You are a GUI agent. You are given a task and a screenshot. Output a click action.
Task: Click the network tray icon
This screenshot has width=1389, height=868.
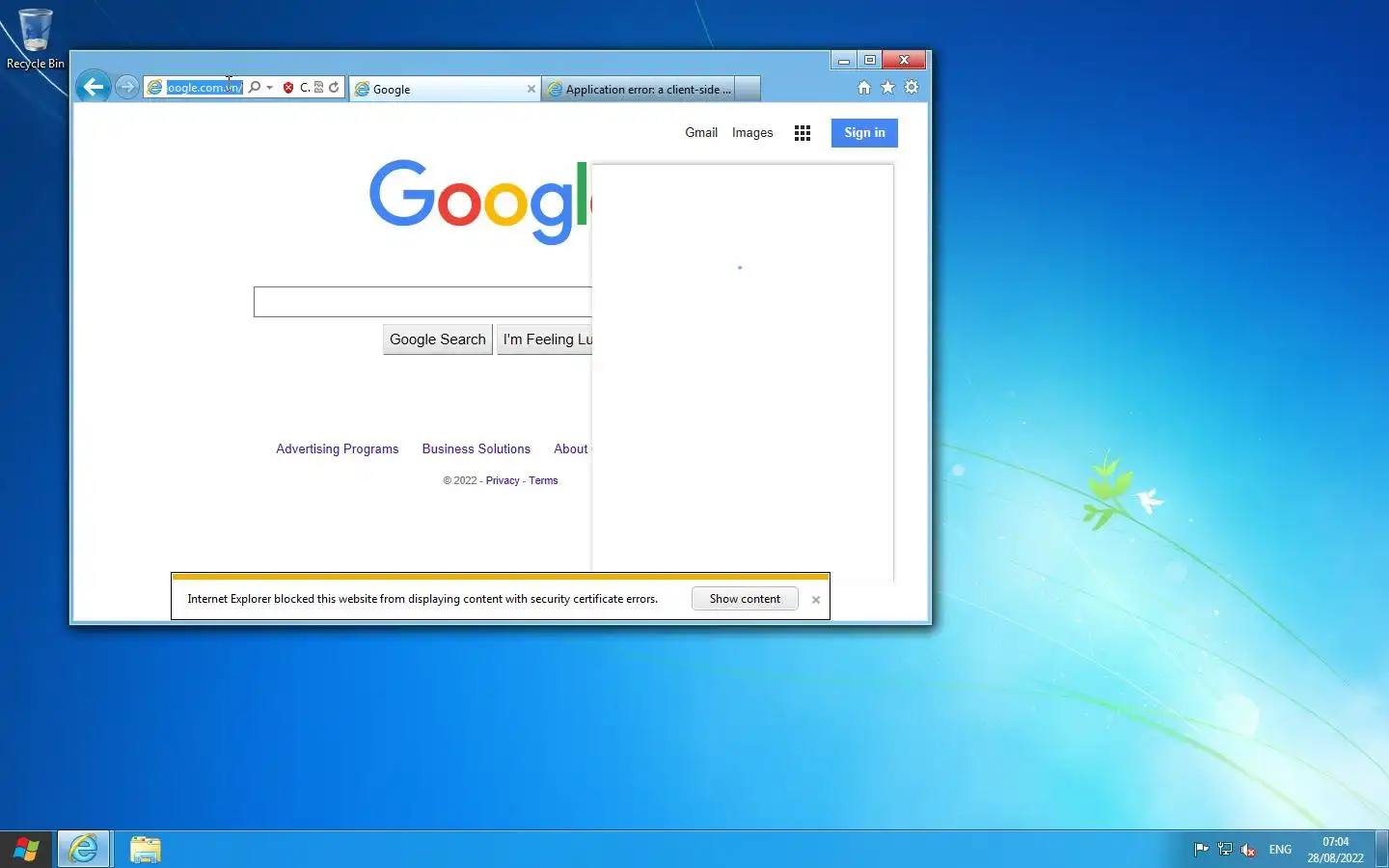pos(1225,850)
